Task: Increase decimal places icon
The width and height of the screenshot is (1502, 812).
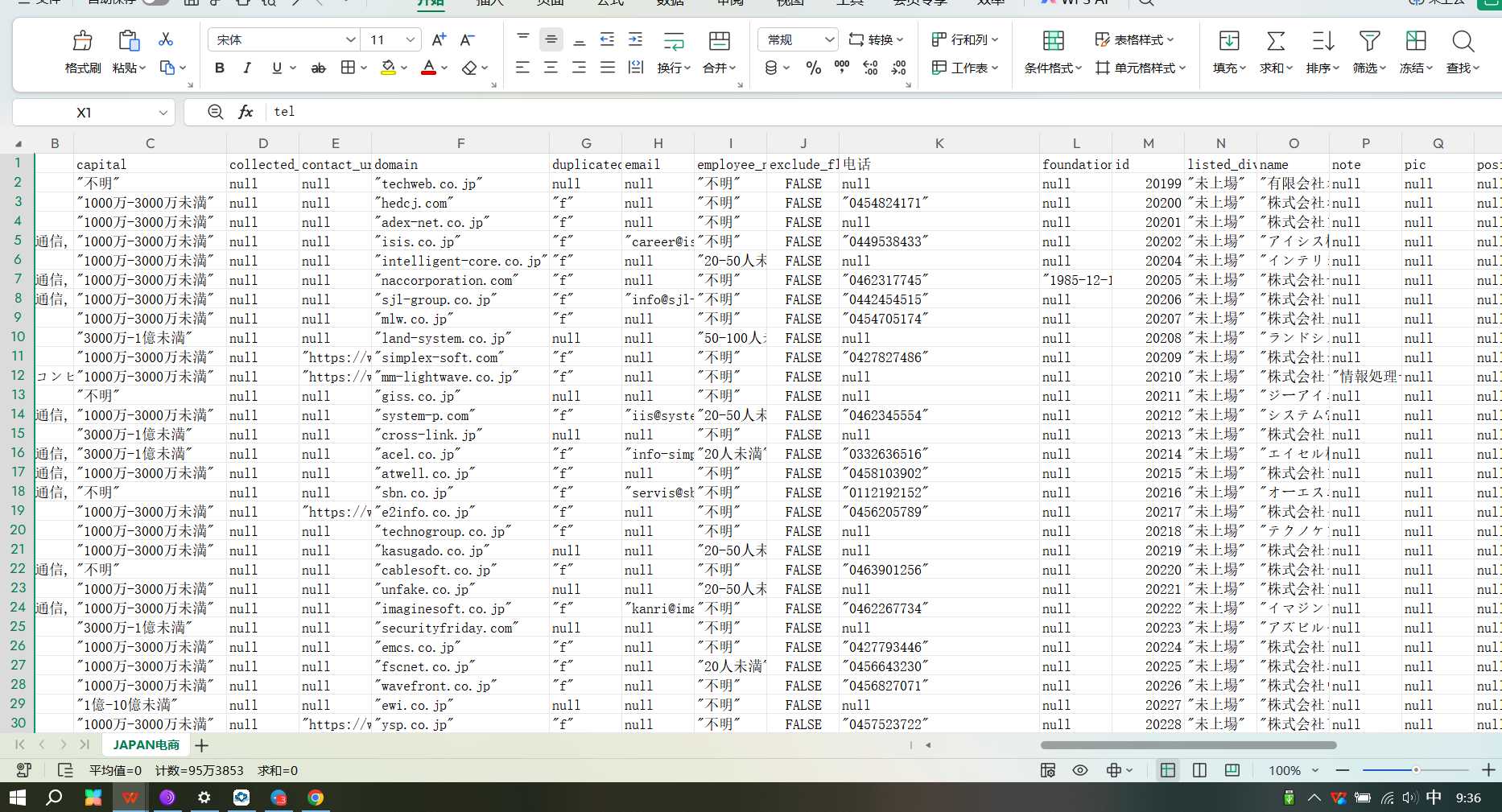Action: point(870,68)
